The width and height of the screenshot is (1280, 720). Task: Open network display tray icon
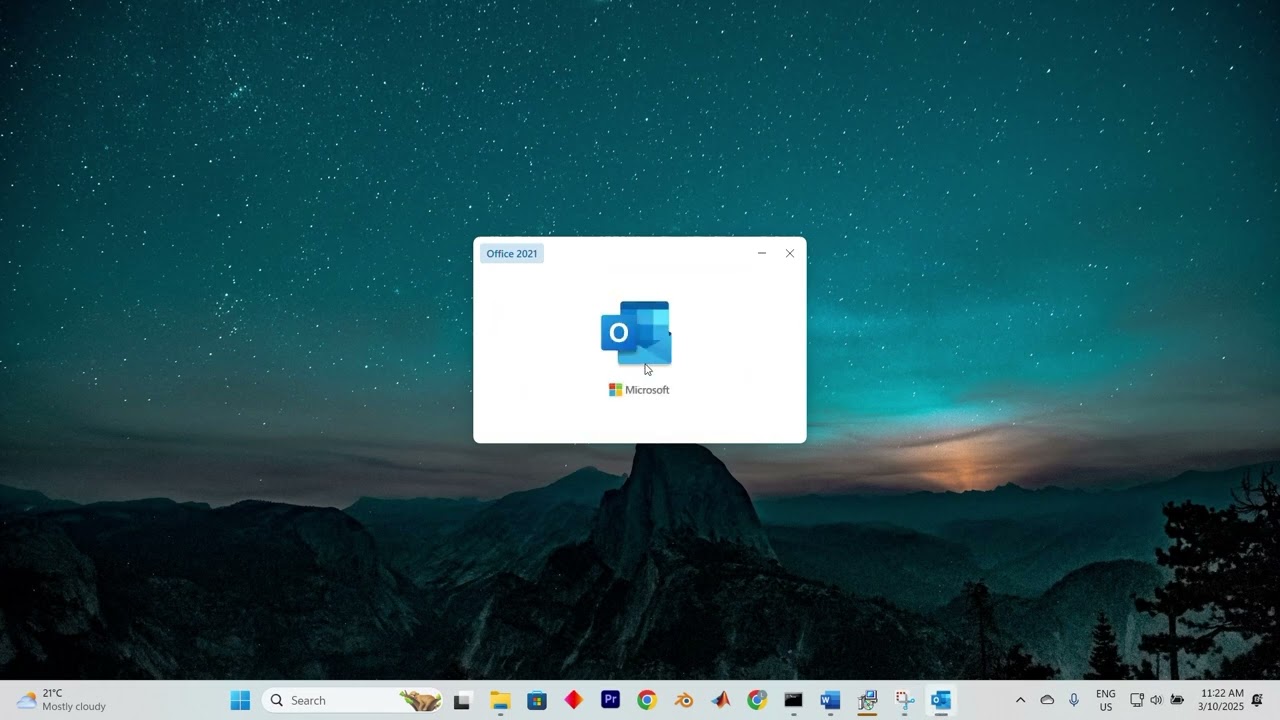pos(1137,700)
